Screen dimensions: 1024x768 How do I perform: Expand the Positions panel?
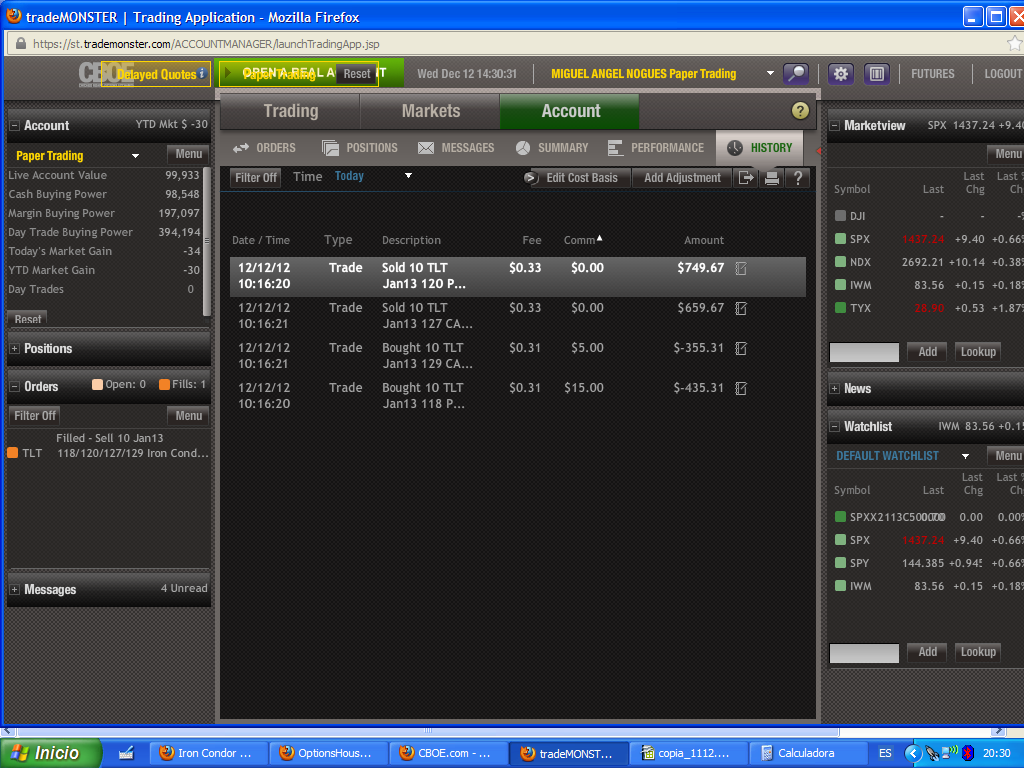tap(14, 349)
